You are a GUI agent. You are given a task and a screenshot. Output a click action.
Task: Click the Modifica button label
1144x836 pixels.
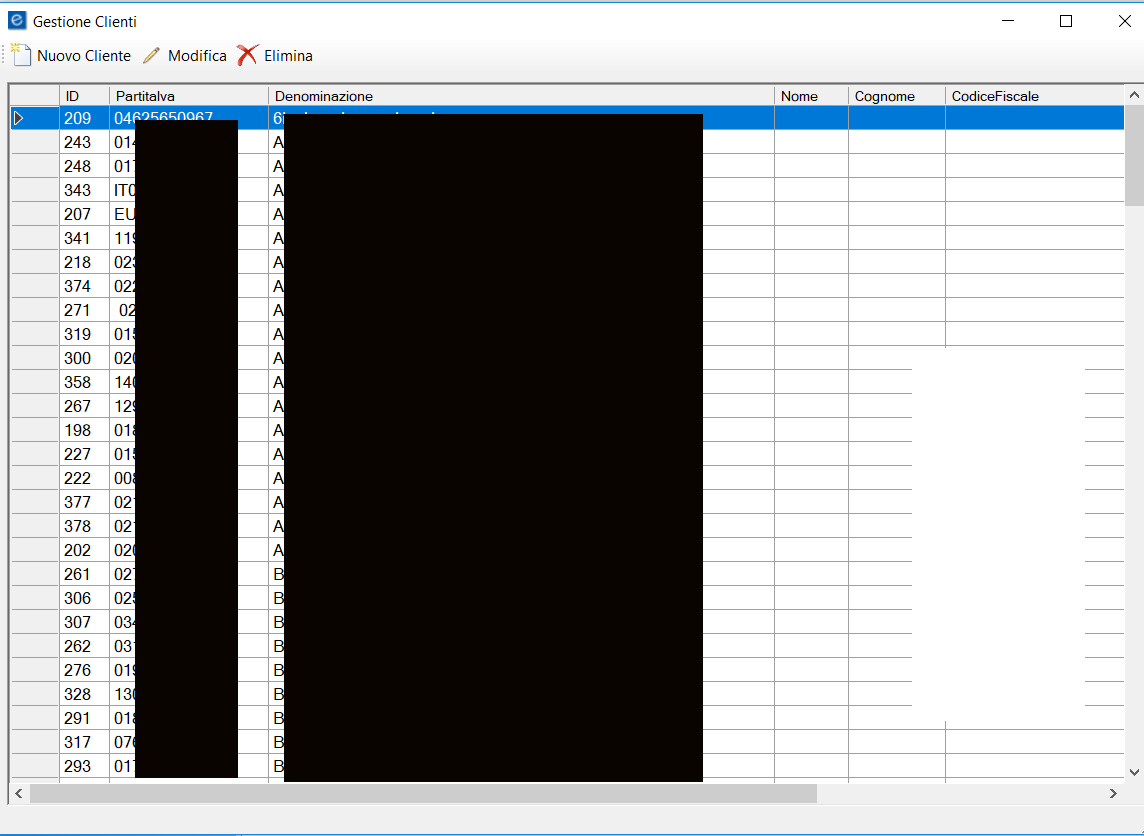pyautogui.click(x=197, y=56)
